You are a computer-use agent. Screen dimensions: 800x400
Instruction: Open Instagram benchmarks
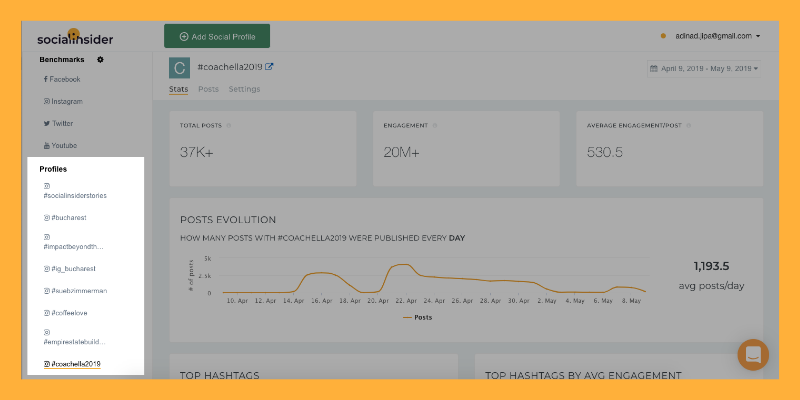tap(63, 102)
